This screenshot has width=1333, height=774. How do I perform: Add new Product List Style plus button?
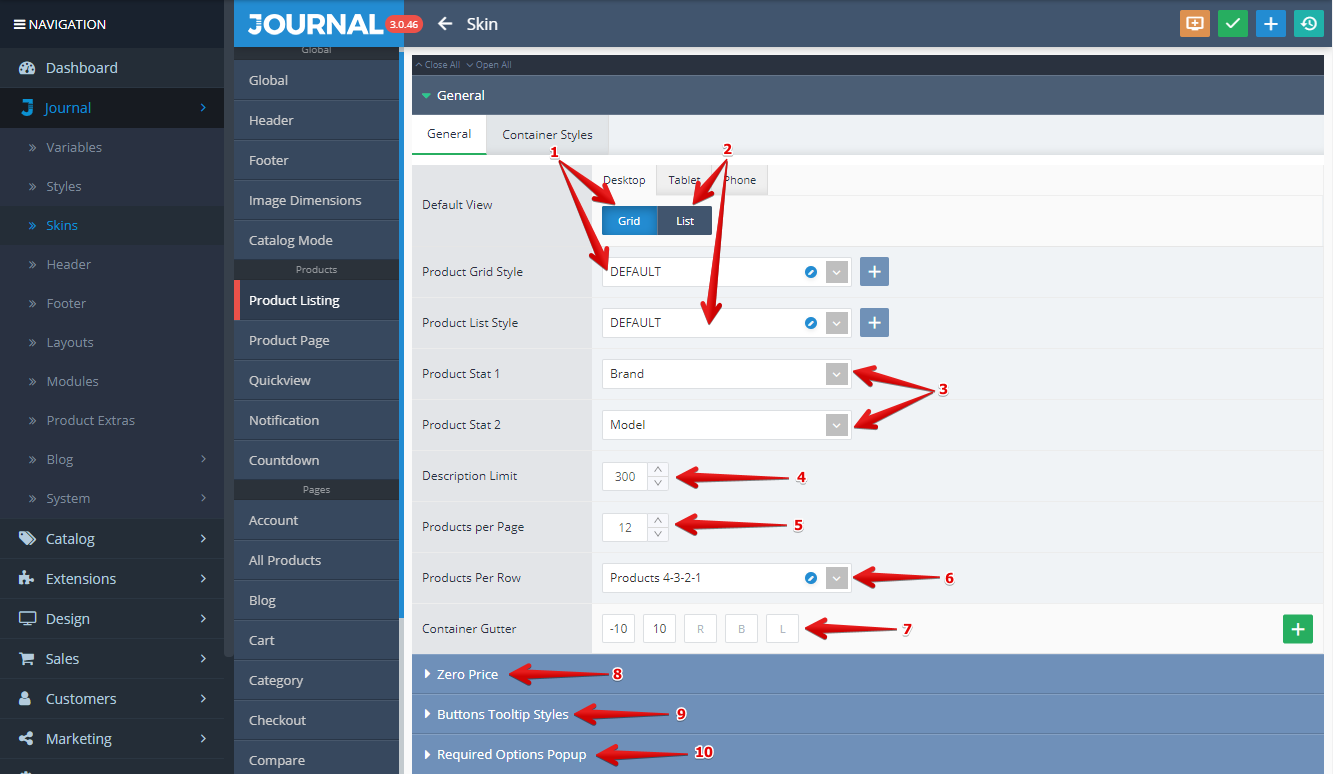point(874,323)
